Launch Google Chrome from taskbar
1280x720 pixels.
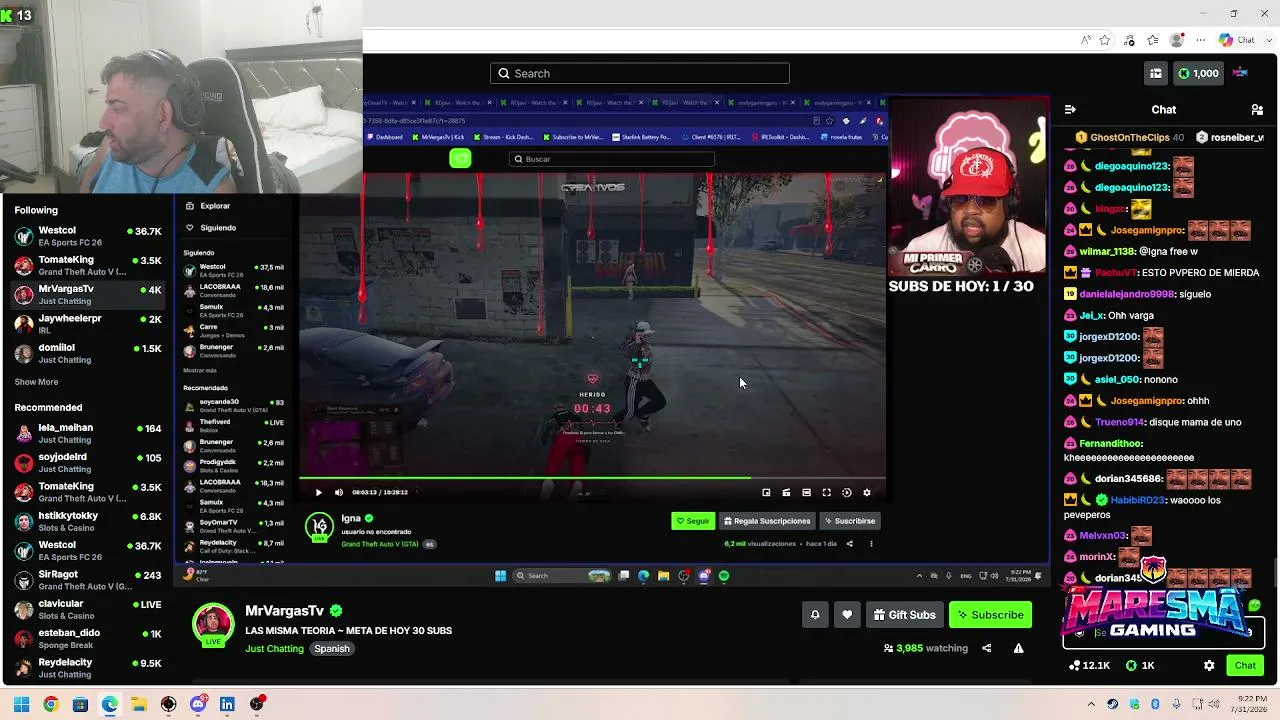[51, 704]
